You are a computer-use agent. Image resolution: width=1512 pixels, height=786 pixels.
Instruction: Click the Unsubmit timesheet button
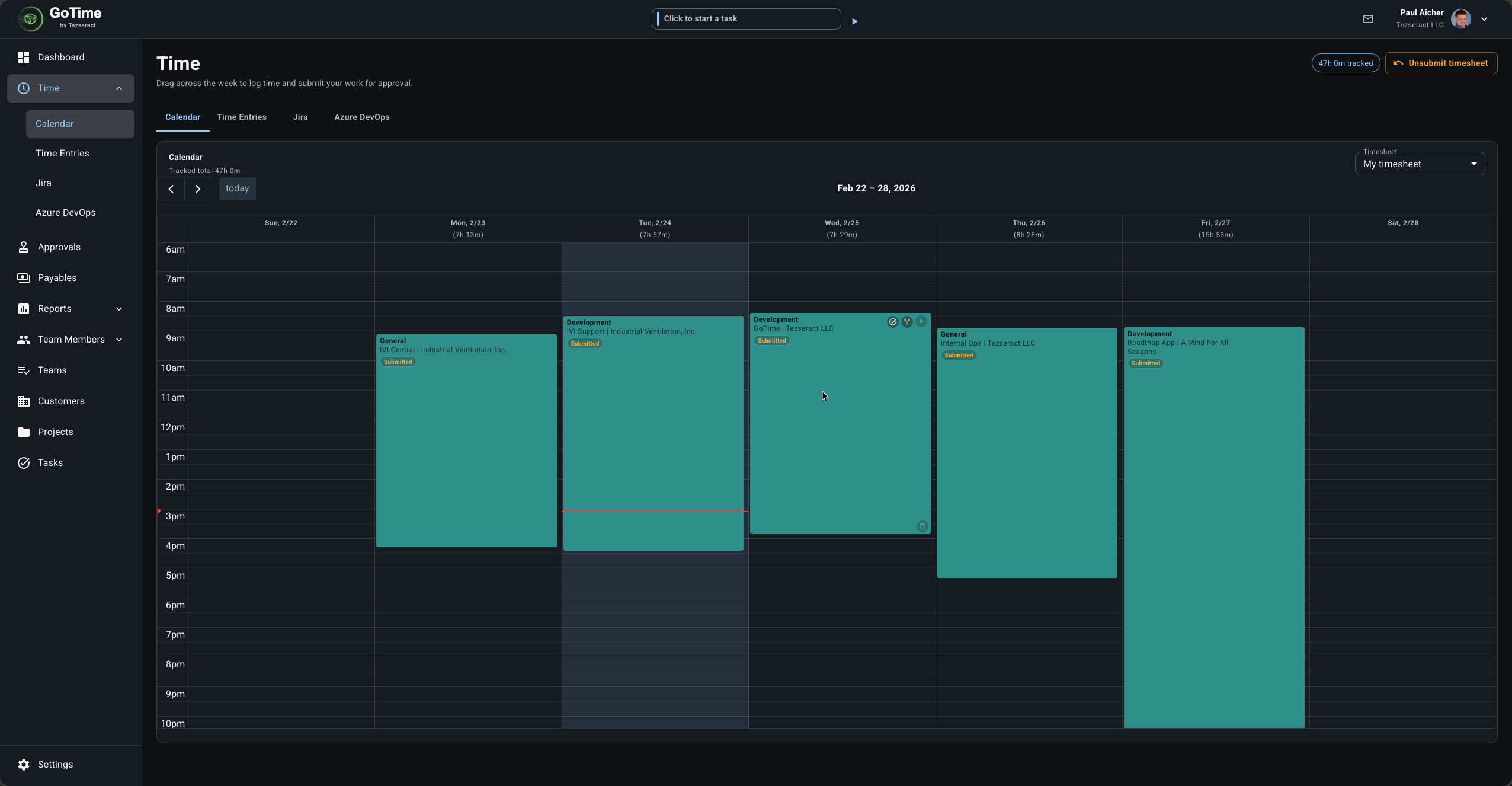coord(1441,63)
